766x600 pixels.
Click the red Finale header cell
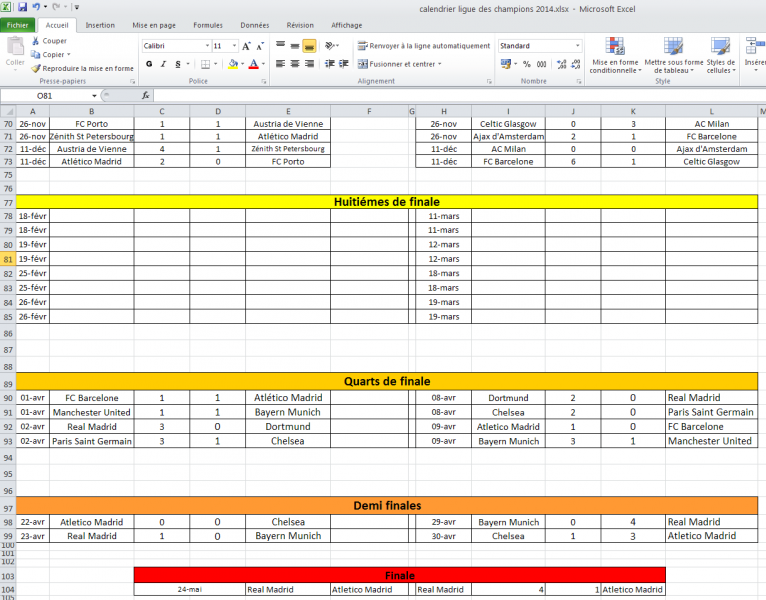pos(400,576)
